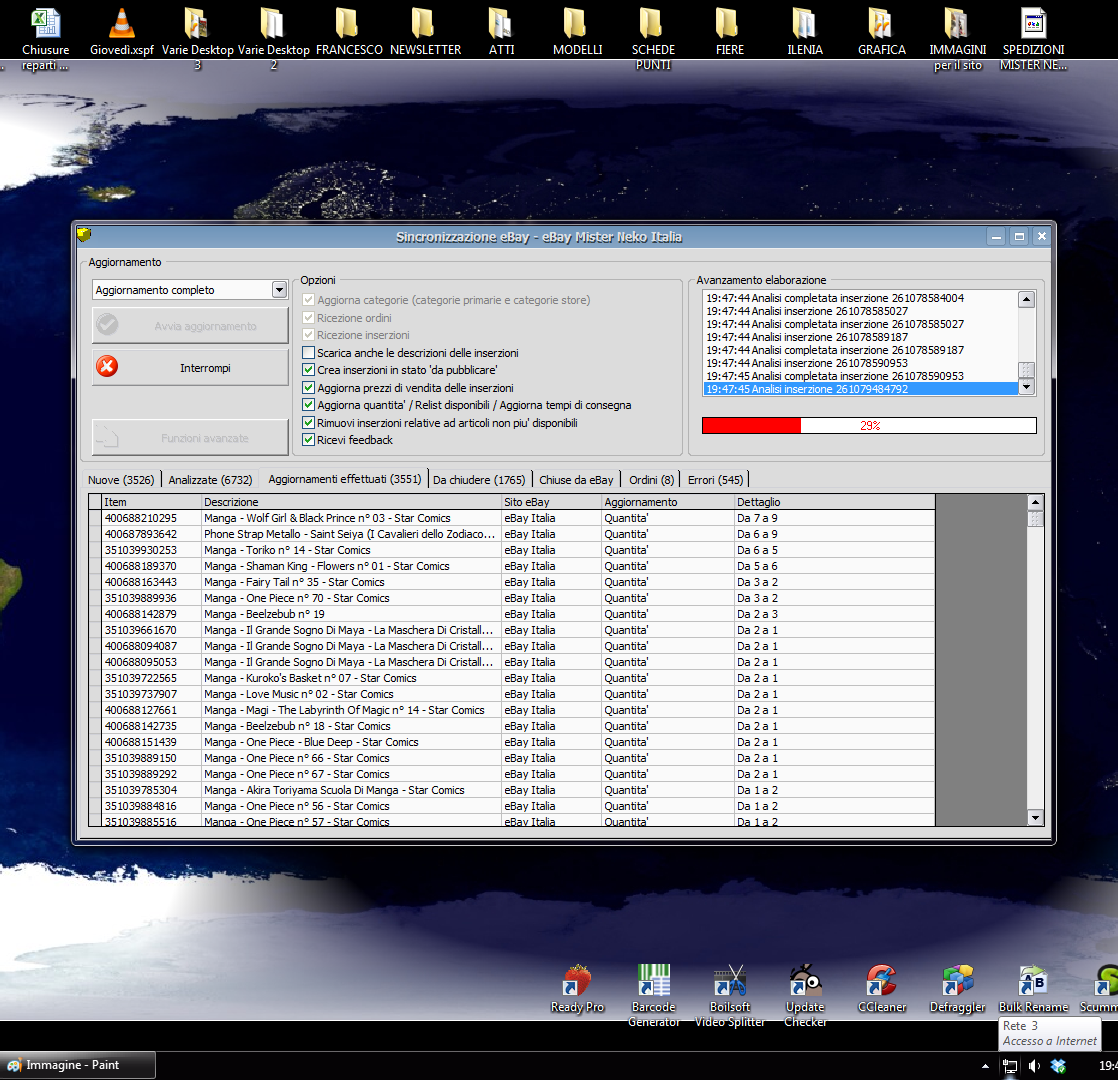Sort table by the 'Item' column header
Image resolution: width=1118 pixels, height=1080 pixels.
[152, 502]
